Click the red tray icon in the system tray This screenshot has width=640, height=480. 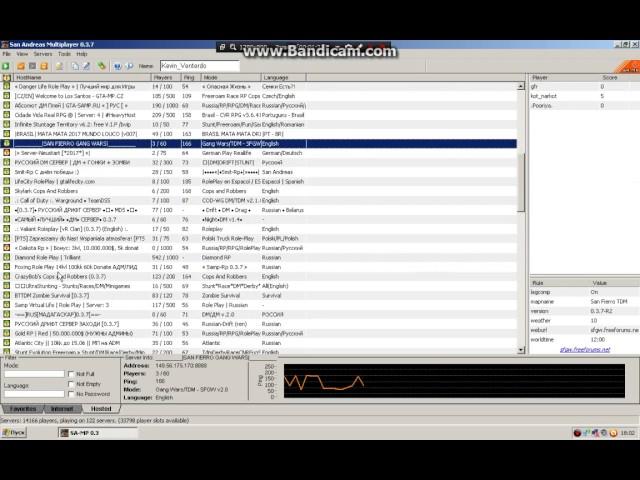577,433
